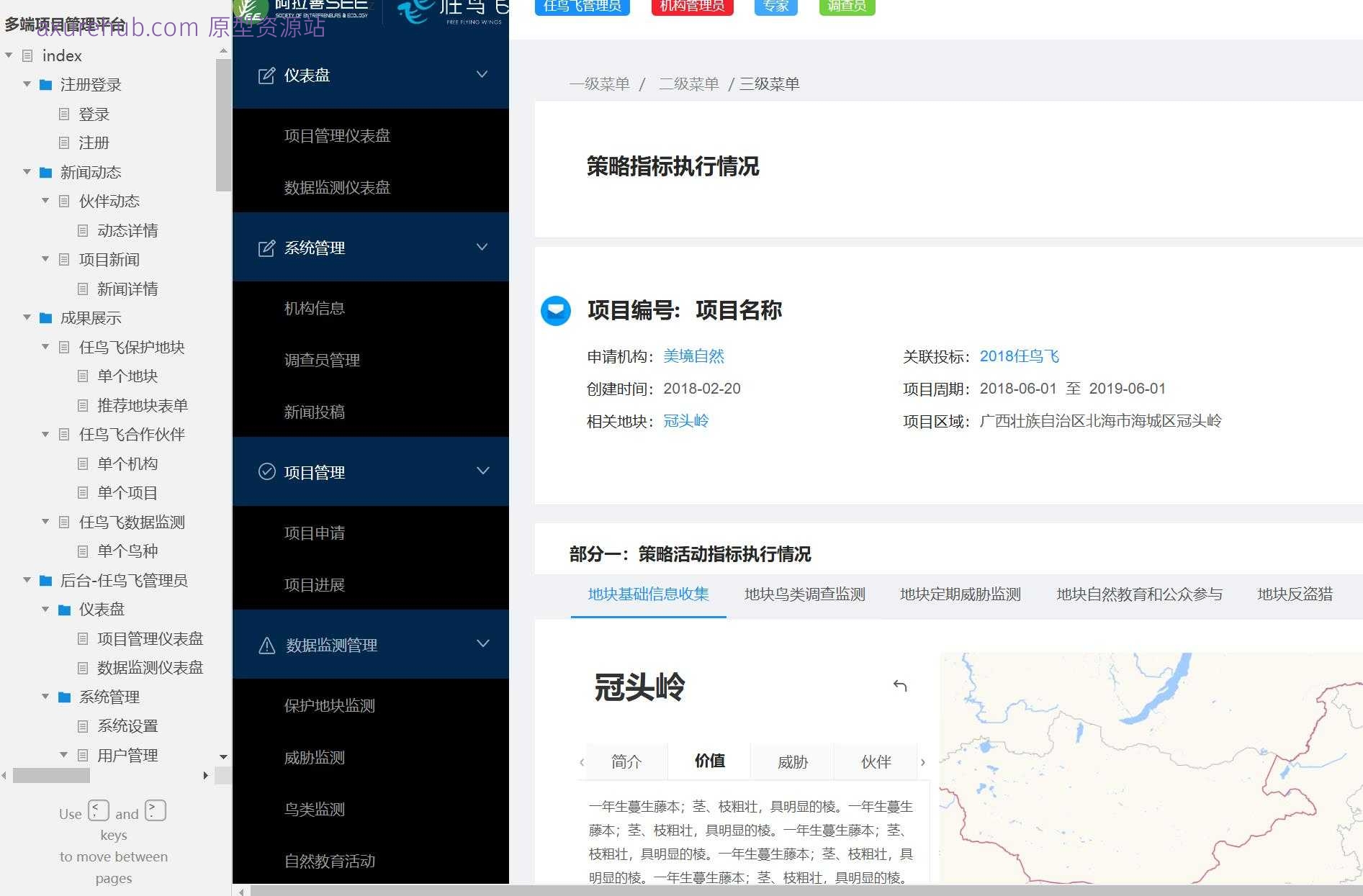Screen dimensions: 1363x896
Task: Select the 地块鸟类调查监测 tab
Action: coord(805,595)
